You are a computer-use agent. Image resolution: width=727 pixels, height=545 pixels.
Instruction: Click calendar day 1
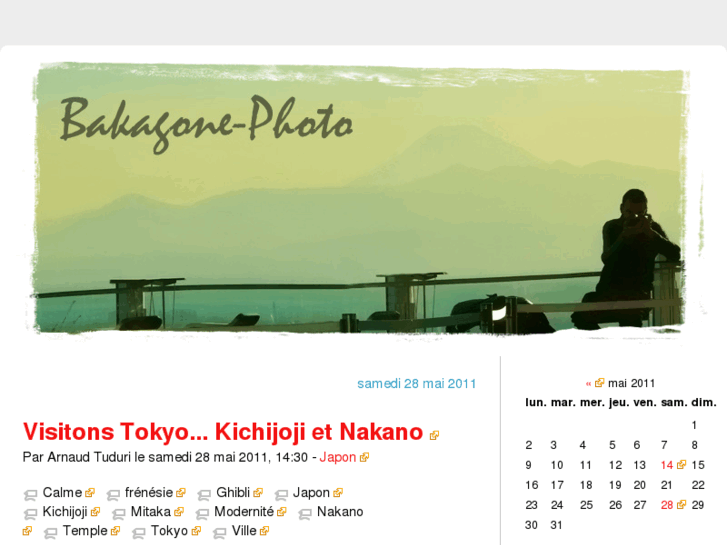click(x=694, y=425)
